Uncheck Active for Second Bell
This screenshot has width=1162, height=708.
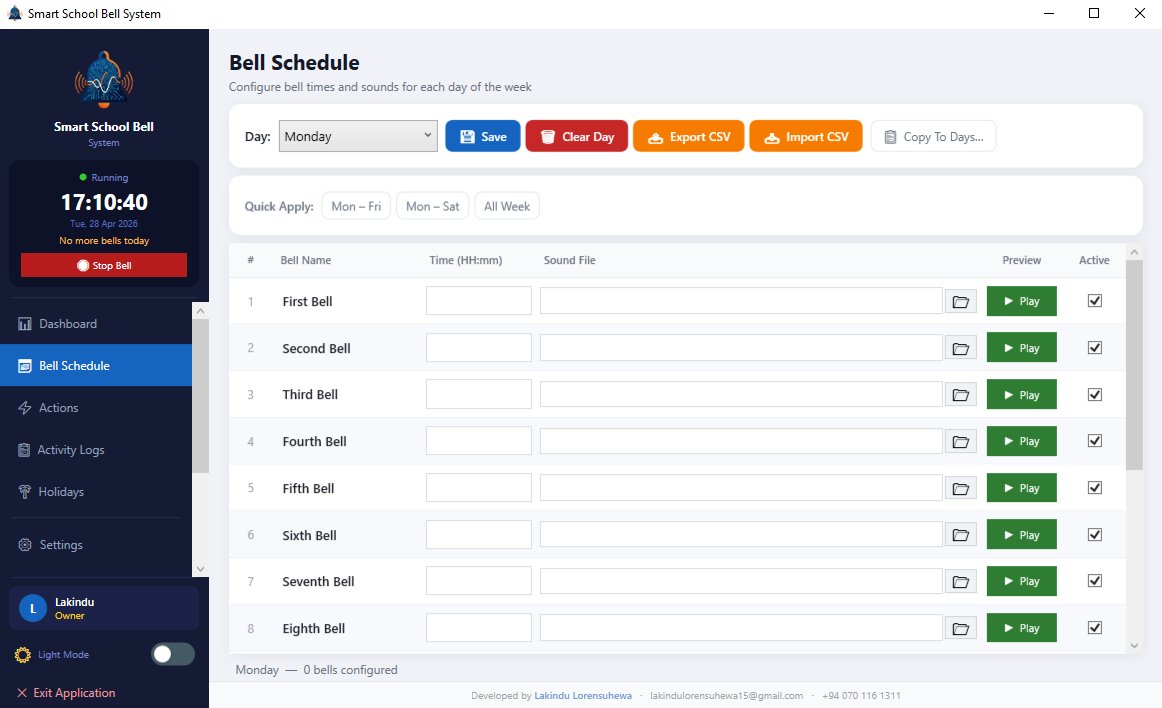1095,348
